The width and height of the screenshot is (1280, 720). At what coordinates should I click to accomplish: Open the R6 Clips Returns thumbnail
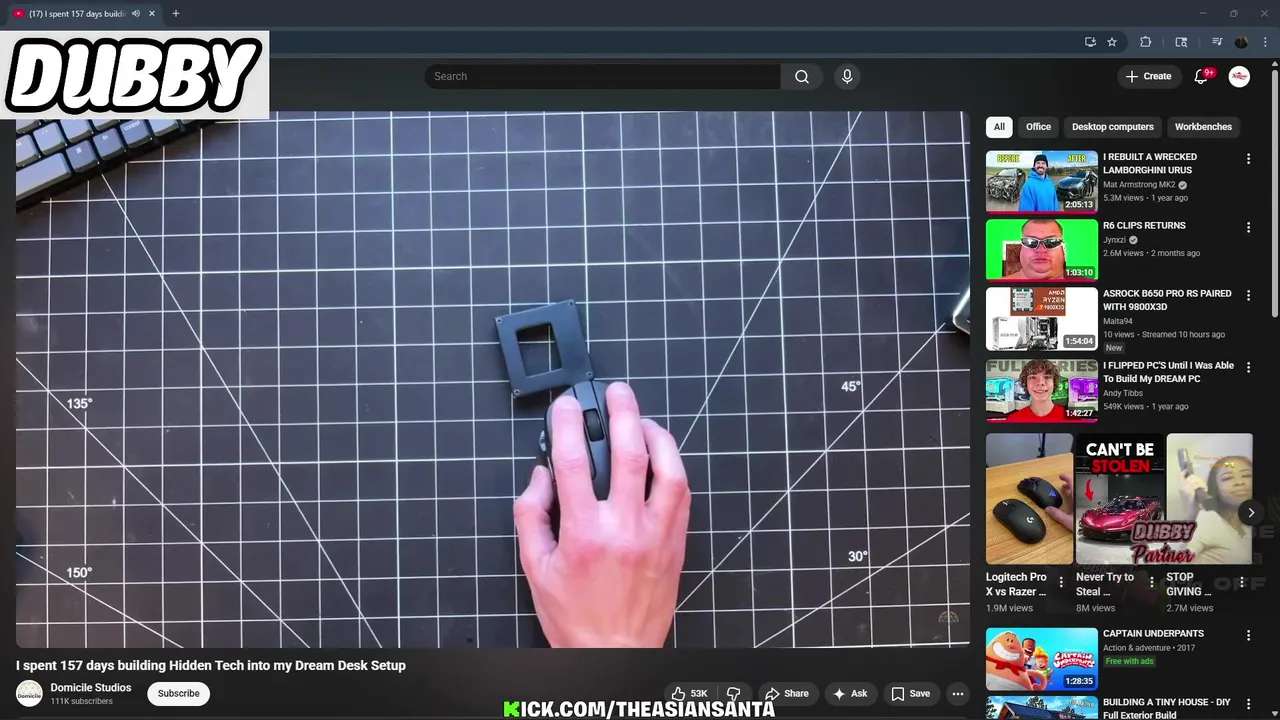(1041, 250)
